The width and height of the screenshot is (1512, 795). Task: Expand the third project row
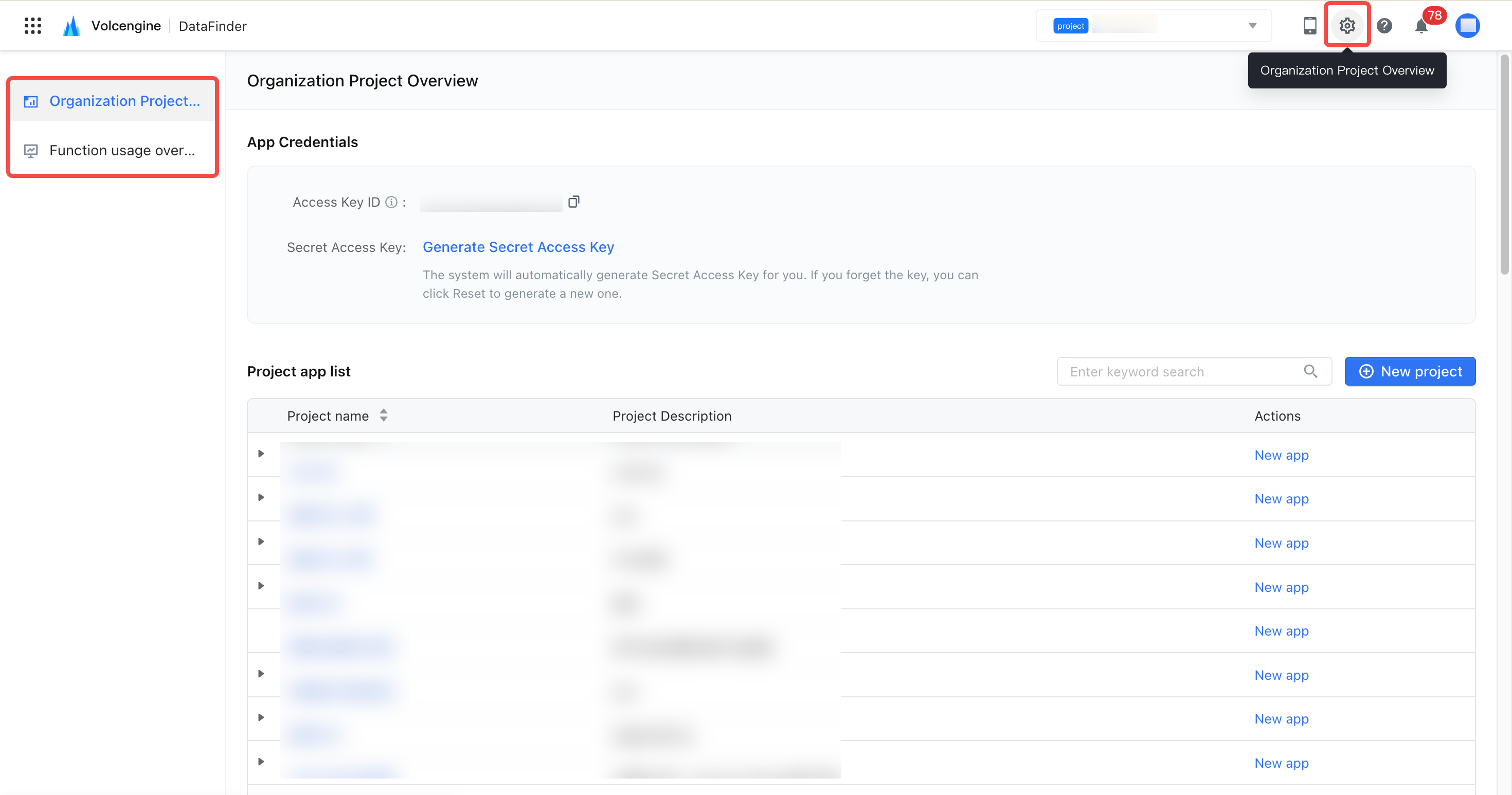[261, 541]
